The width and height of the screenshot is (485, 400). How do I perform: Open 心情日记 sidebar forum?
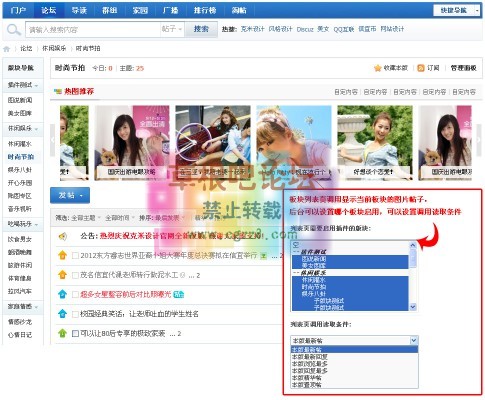(20, 335)
